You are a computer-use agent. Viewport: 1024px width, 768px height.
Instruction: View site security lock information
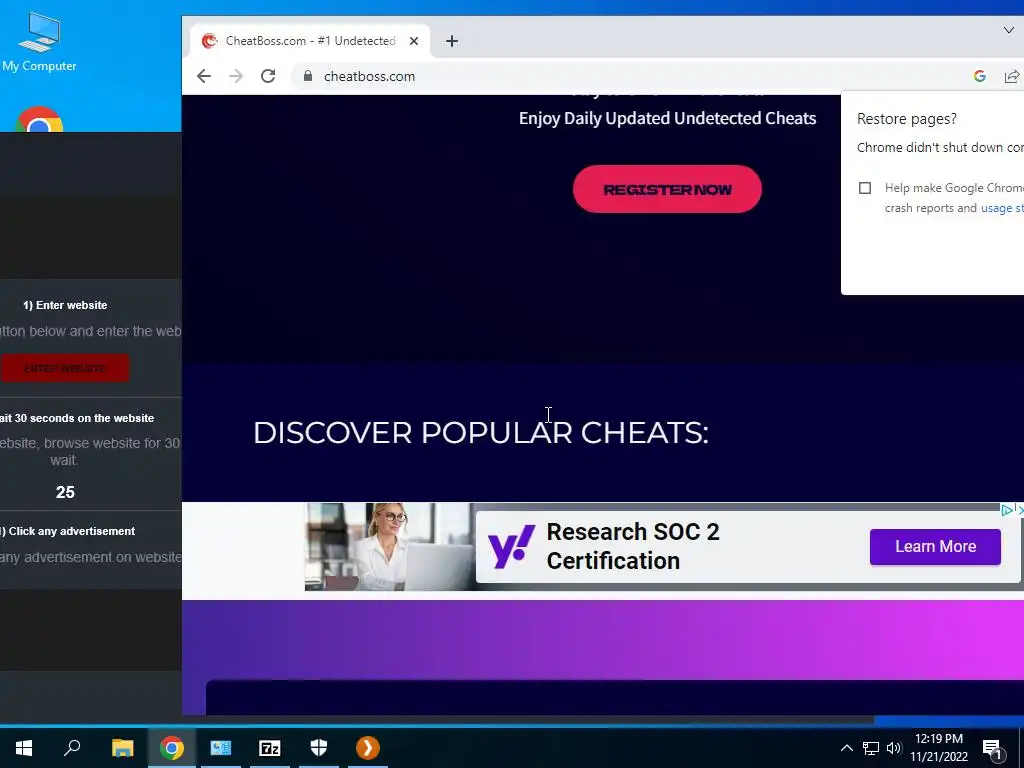(x=308, y=76)
